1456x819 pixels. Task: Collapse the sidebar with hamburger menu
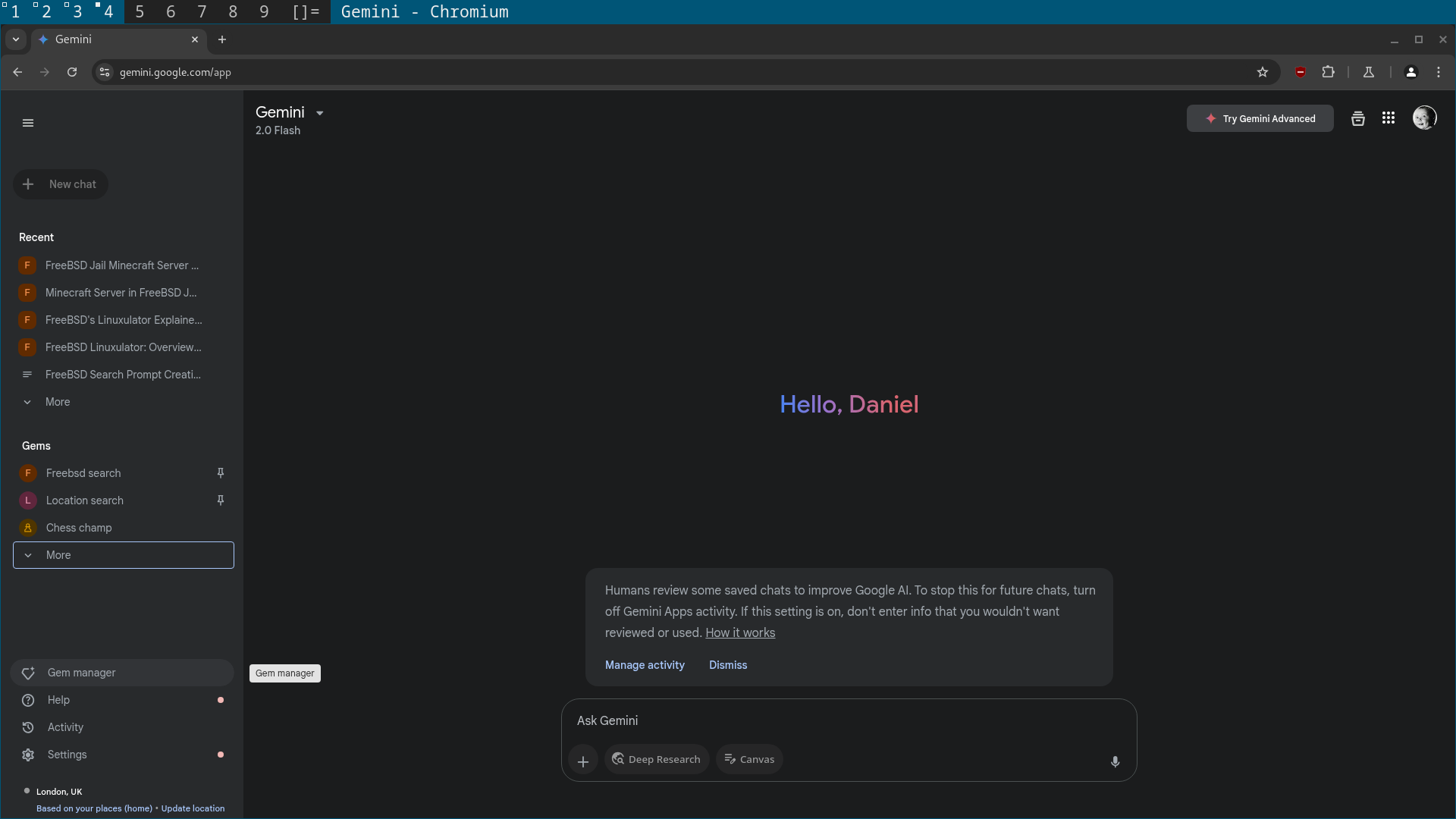[28, 123]
